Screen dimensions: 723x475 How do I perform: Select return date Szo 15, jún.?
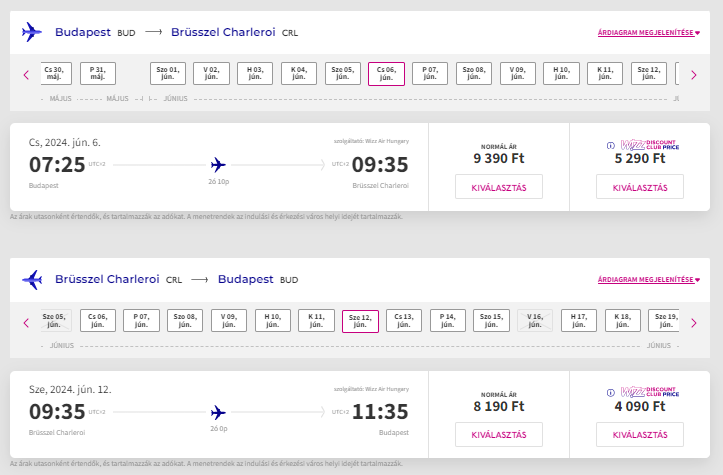coord(491,321)
